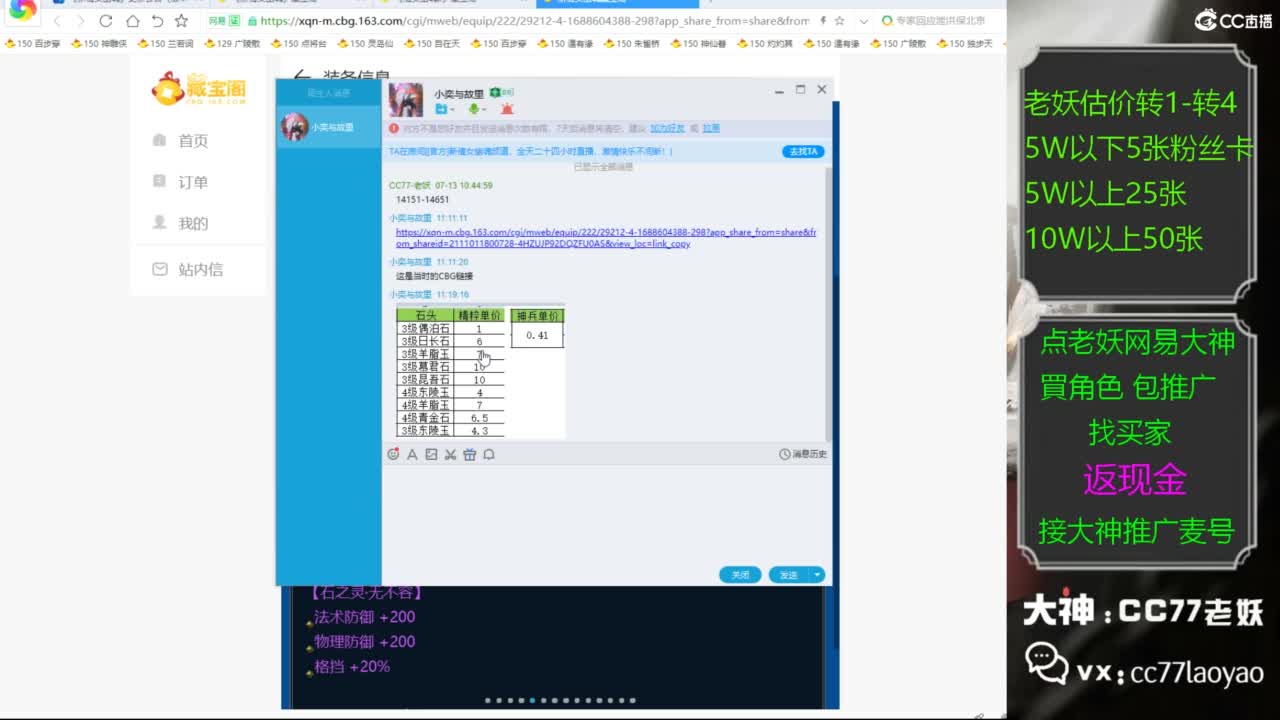Click the browser logo icon top-left
Screen dimensions: 1280x720
pyautogui.click(x=22, y=12)
